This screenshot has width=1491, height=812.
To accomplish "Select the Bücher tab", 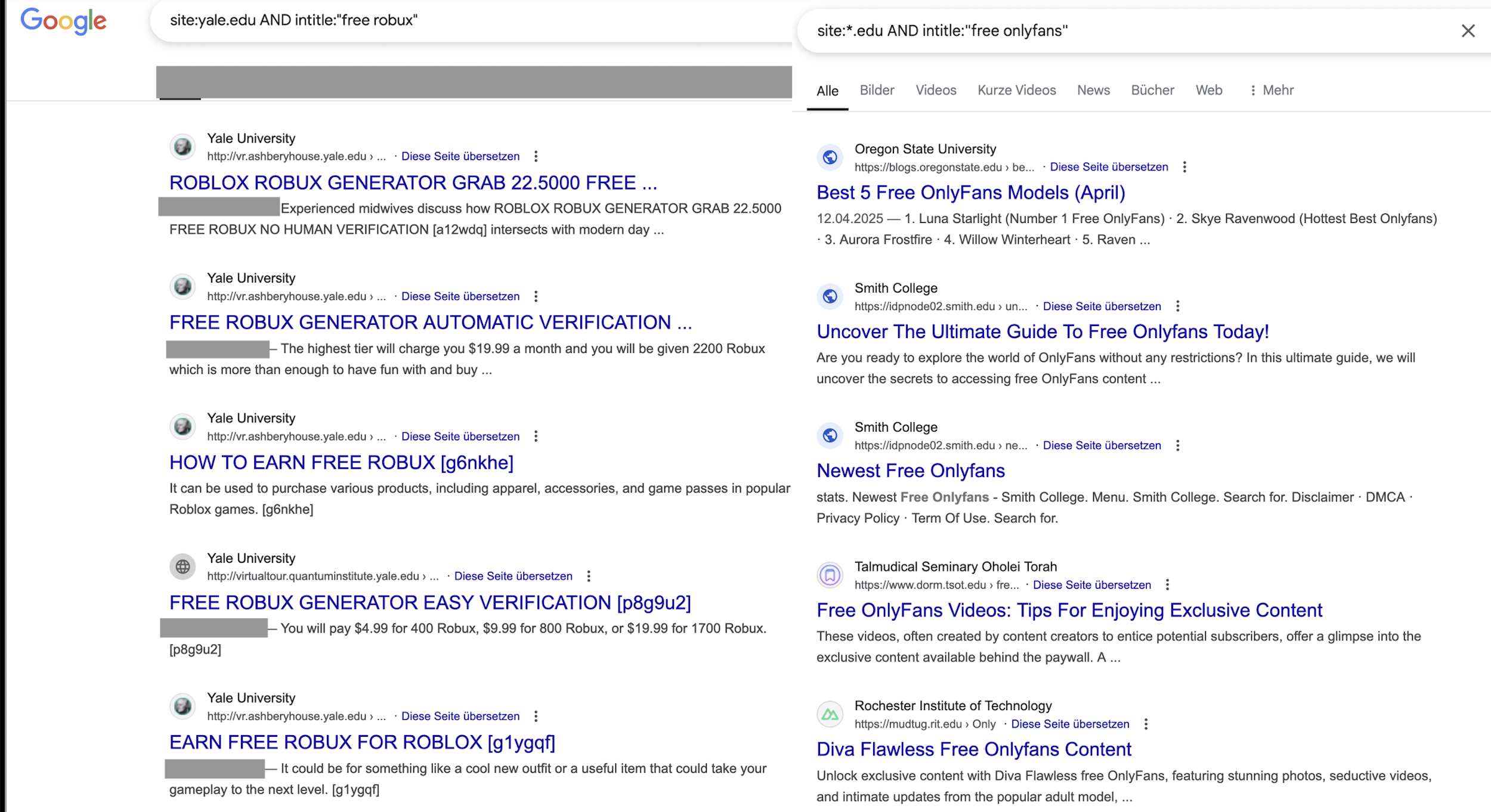I will pos(1152,90).
